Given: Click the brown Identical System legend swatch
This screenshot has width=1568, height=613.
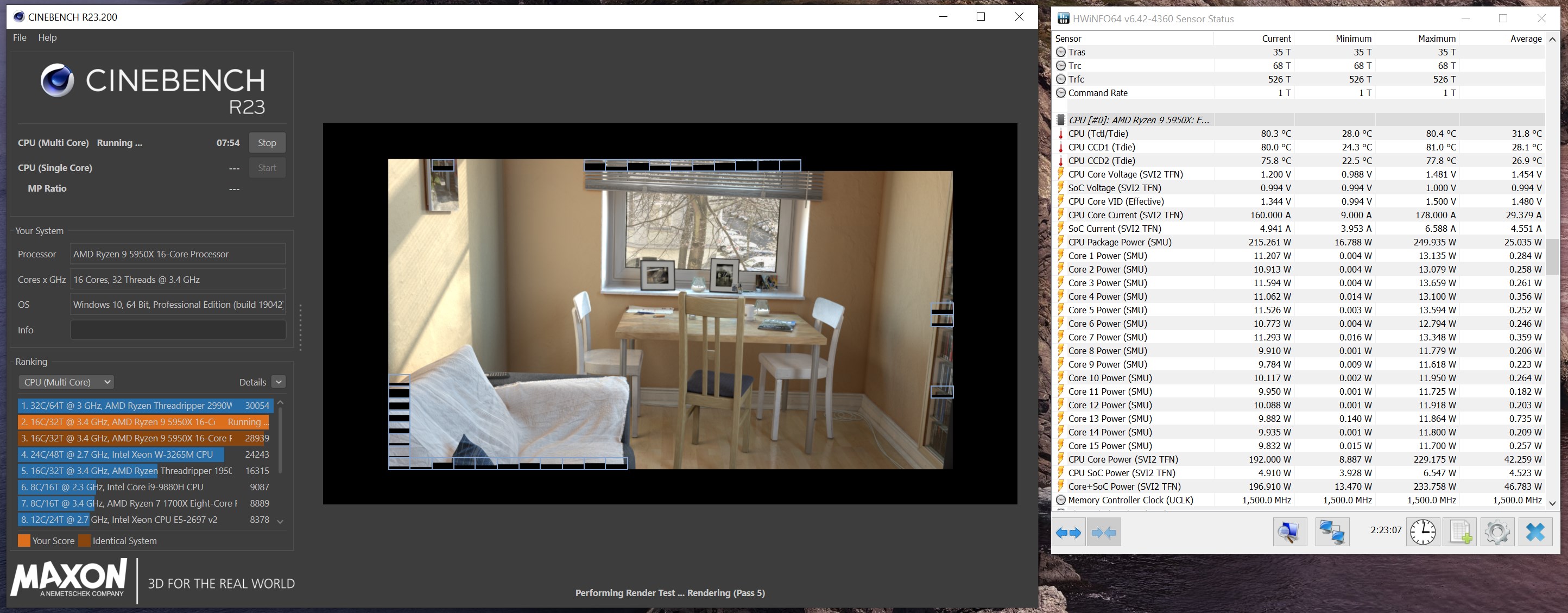Looking at the screenshot, I should [84, 541].
